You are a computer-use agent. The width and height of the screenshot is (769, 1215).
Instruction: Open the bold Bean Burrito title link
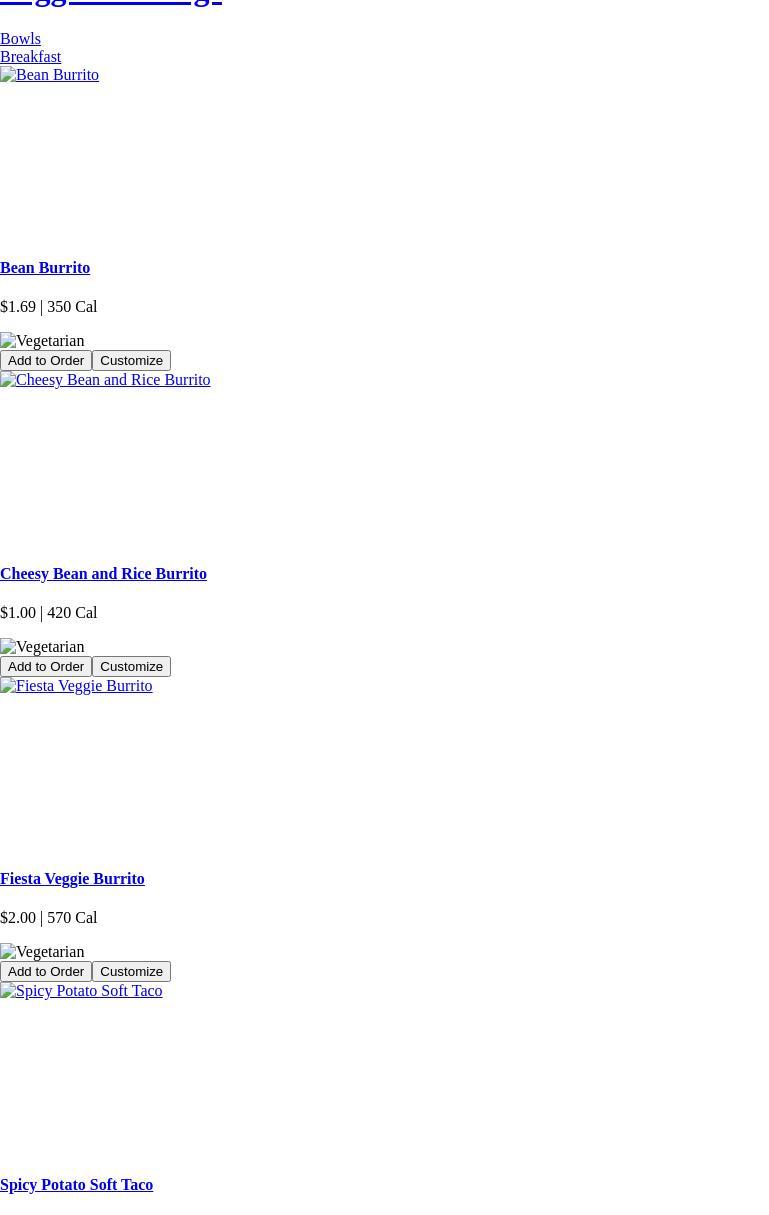click(45, 268)
